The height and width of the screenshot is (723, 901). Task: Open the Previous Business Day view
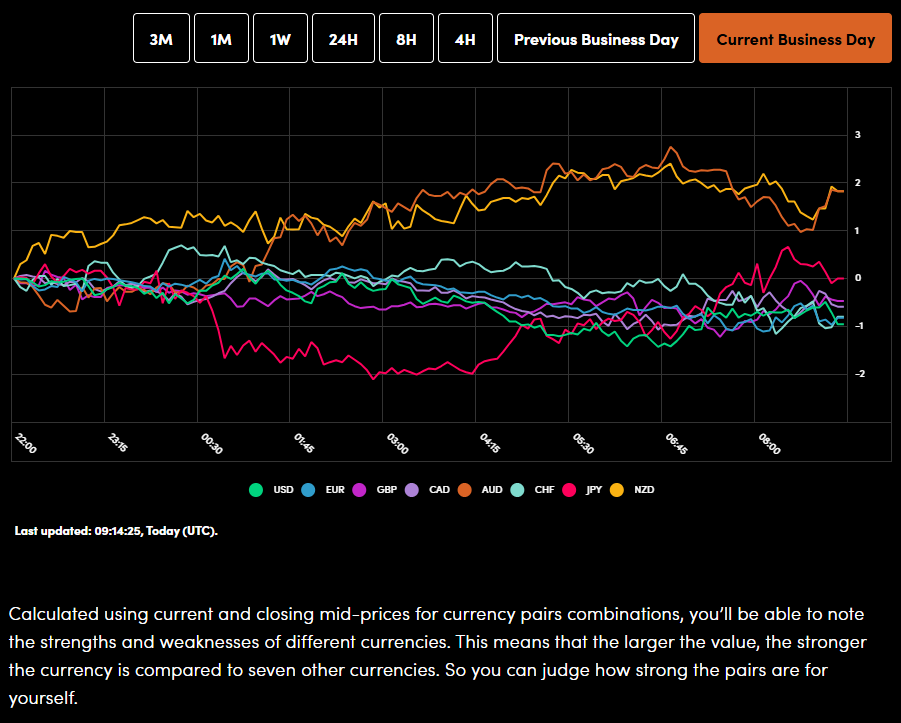[596, 39]
